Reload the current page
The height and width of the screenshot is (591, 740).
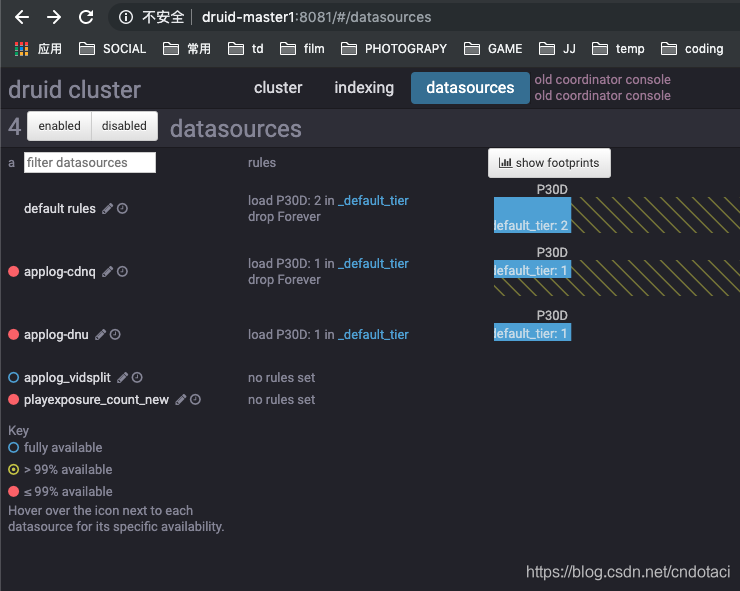tap(86, 17)
